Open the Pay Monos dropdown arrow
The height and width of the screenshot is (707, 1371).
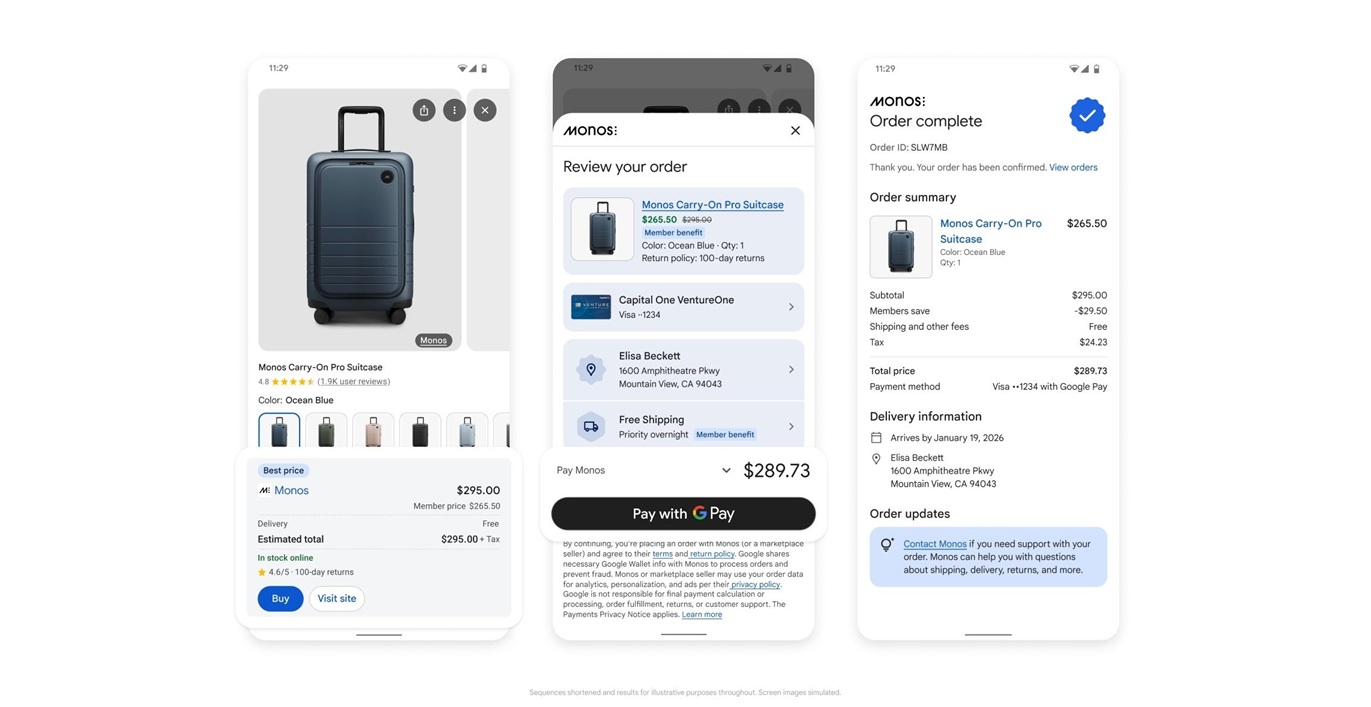click(726, 470)
